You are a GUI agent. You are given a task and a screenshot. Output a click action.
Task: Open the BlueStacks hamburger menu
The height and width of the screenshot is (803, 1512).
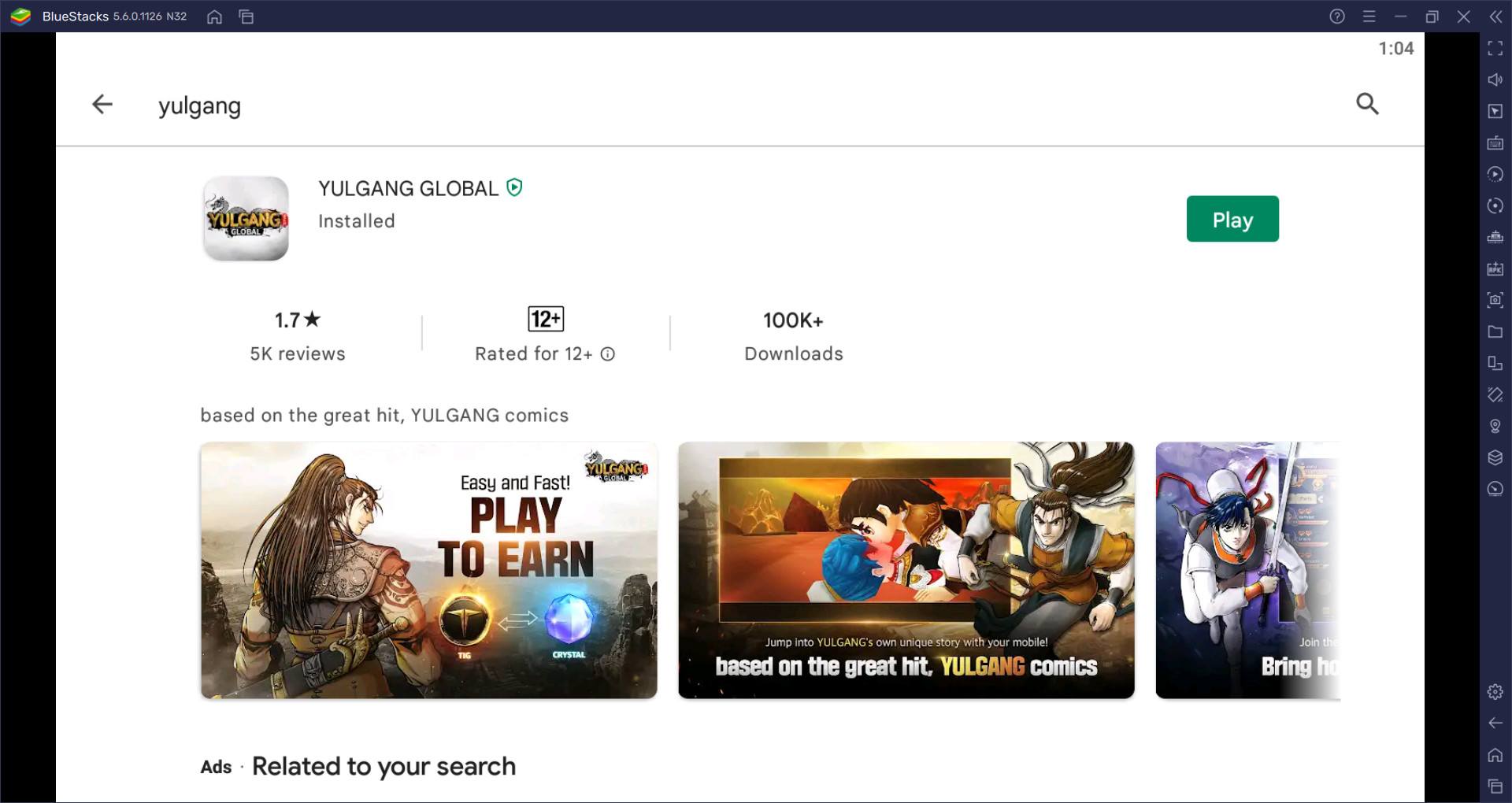[x=1369, y=17]
